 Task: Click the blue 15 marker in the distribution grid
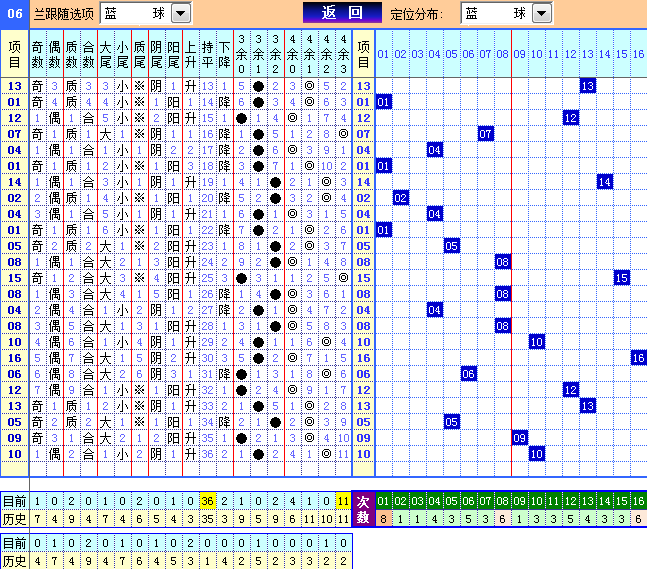621,278
